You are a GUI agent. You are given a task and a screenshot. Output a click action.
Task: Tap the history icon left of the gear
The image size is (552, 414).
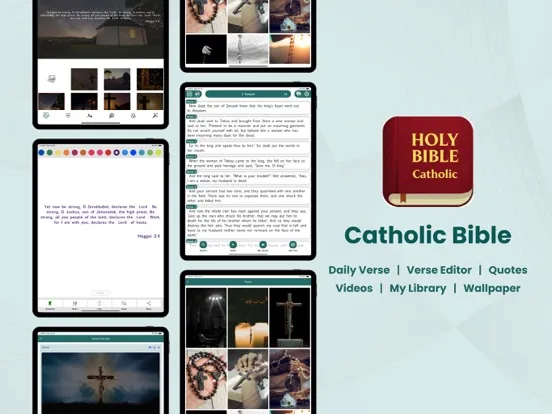pos(299,94)
